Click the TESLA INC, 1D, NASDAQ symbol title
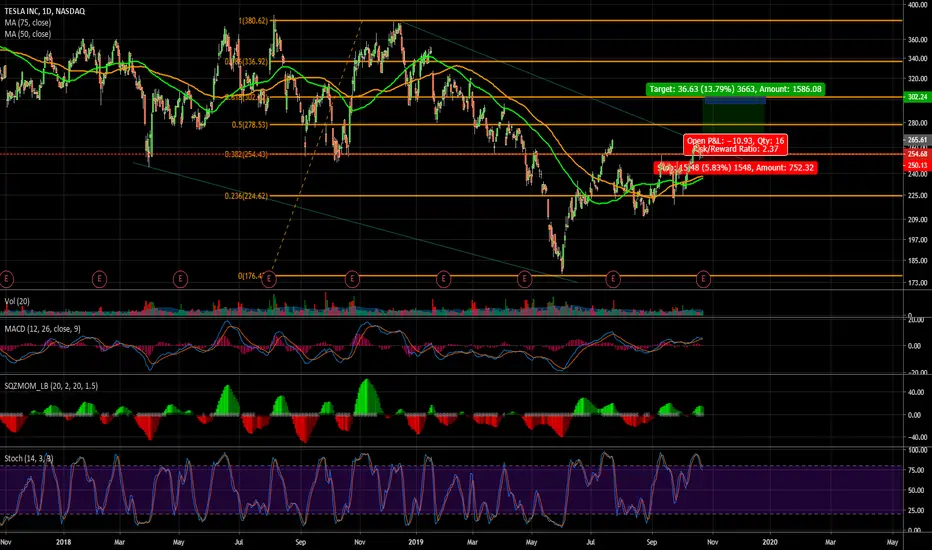 45,11
